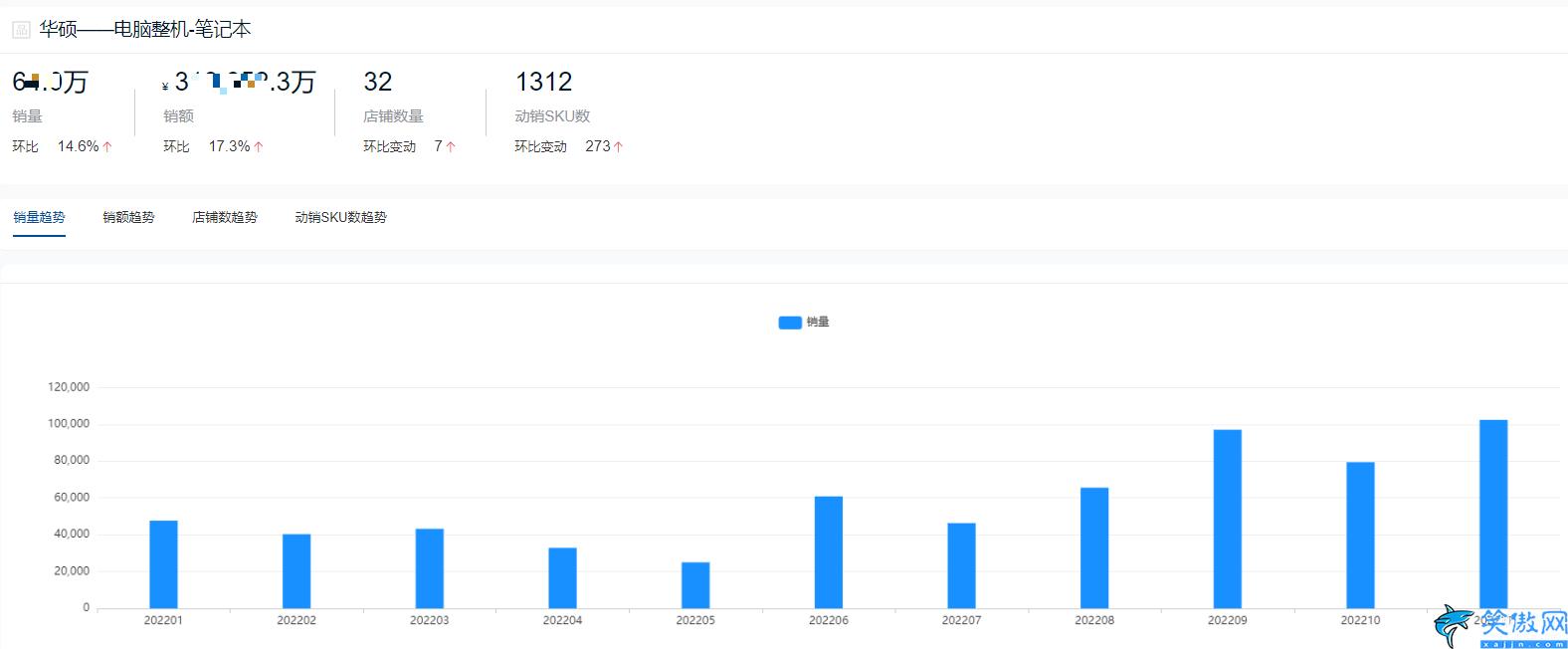Viewport: 1568px width, 649px height.
Task: Click the x-axis label 202206
Action: 829,620
